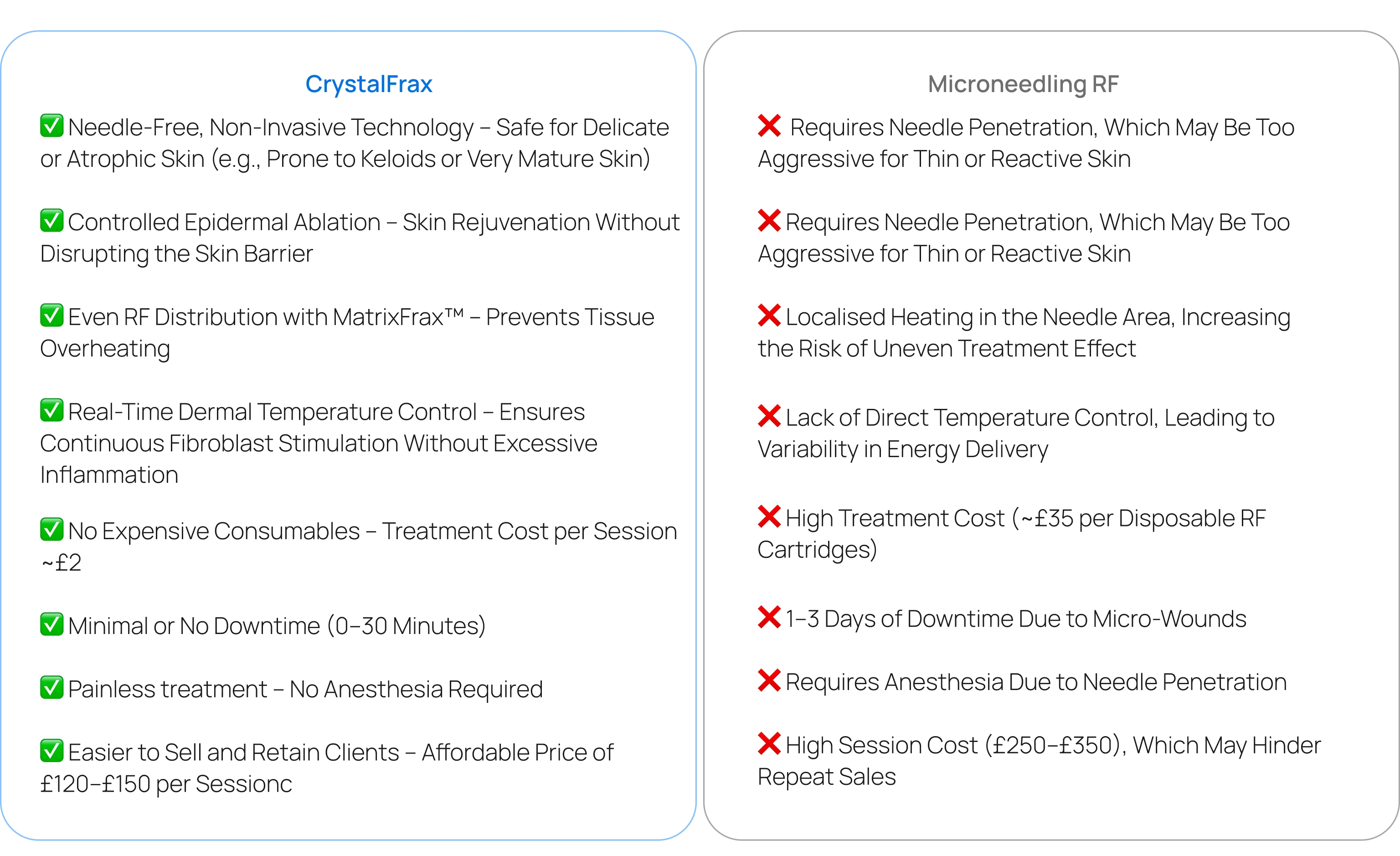Click the red X next to High Session Cost
The height and width of the screenshot is (856, 1400).
[769, 743]
